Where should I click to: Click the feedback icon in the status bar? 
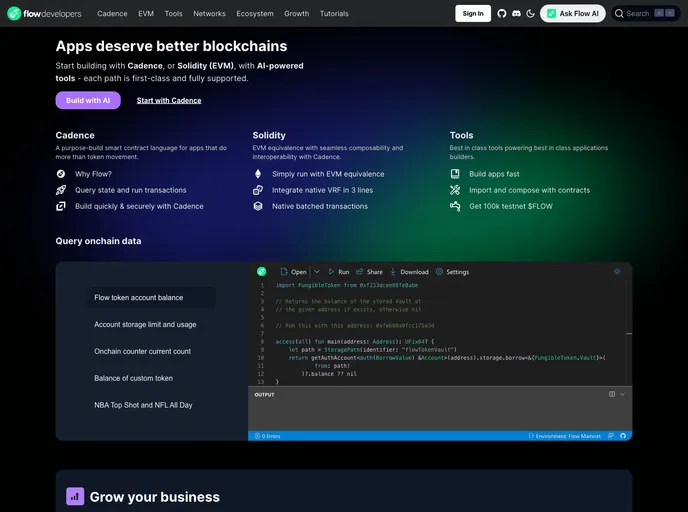click(611, 436)
